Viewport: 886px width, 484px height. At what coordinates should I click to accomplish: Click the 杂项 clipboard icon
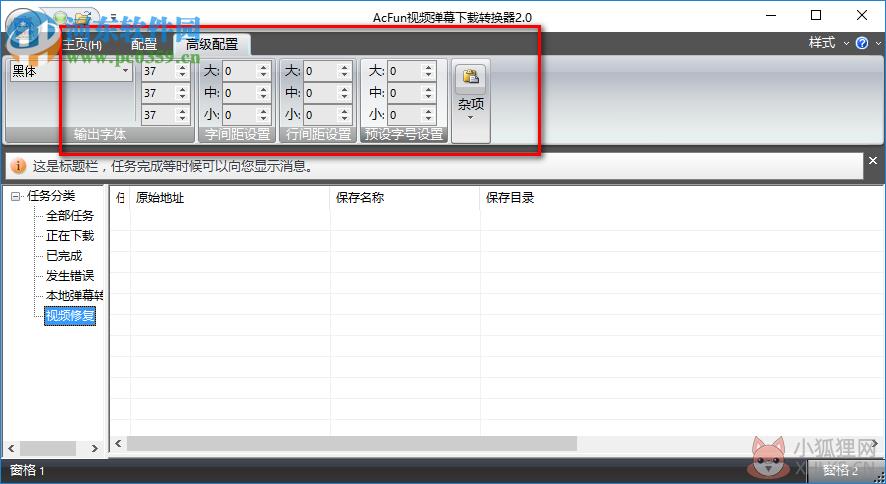coord(471,76)
